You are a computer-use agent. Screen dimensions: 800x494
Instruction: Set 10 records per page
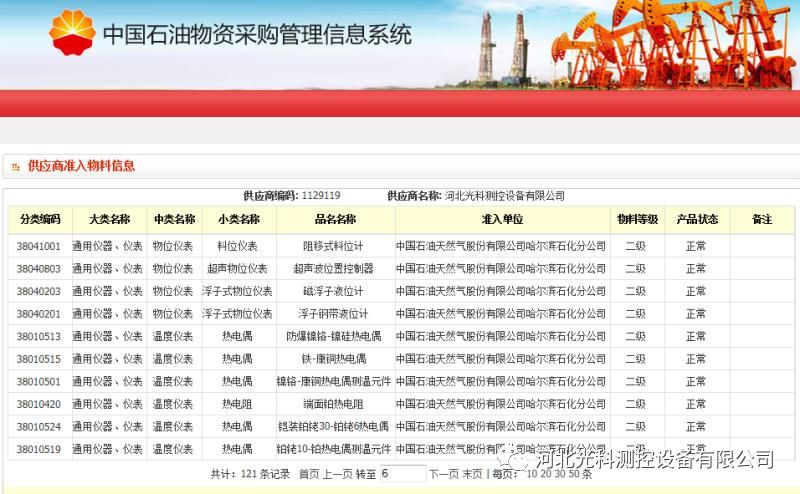532,474
